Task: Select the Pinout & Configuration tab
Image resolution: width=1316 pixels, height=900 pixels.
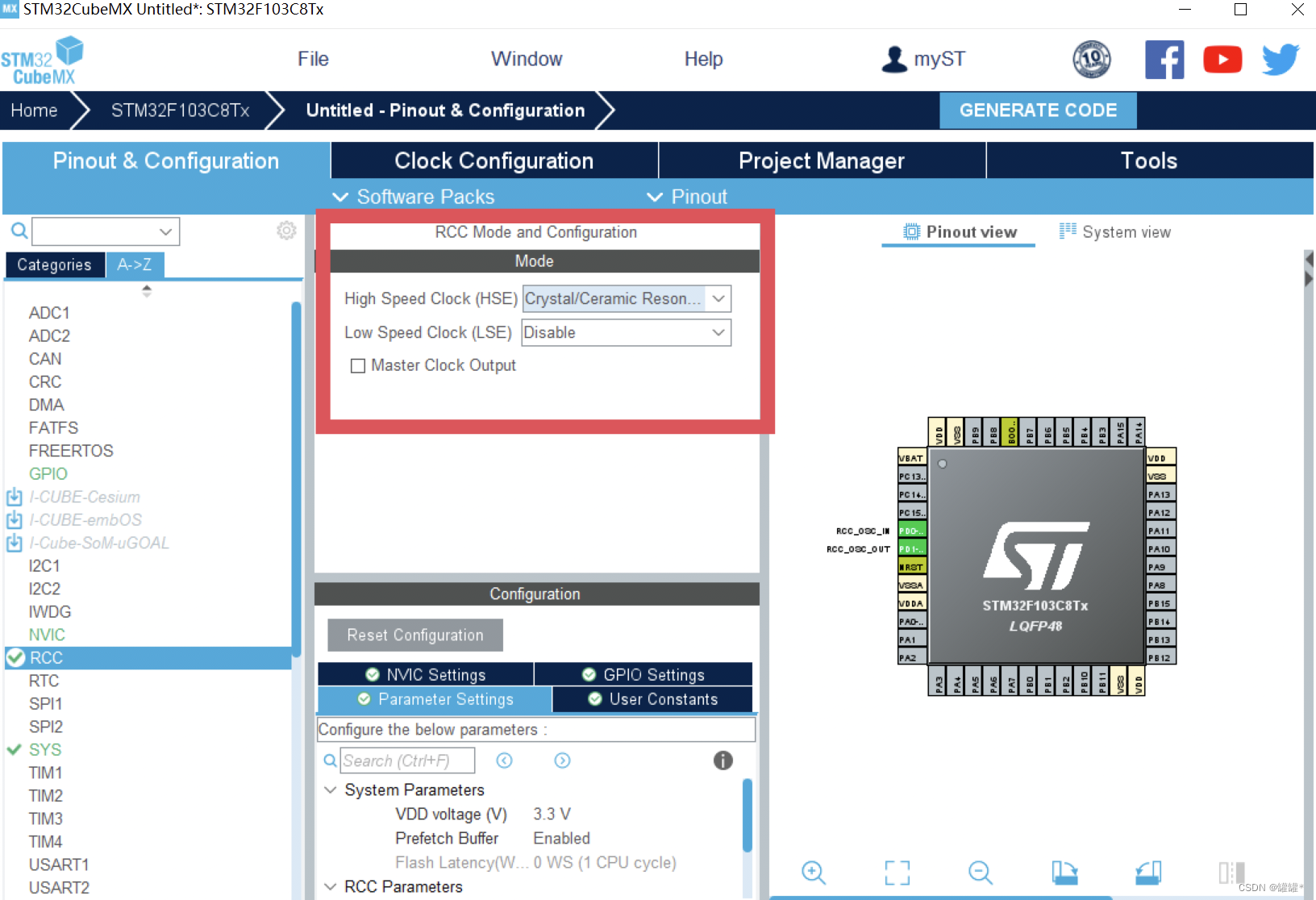Action: pyautogui.click(x=166, y=160)
